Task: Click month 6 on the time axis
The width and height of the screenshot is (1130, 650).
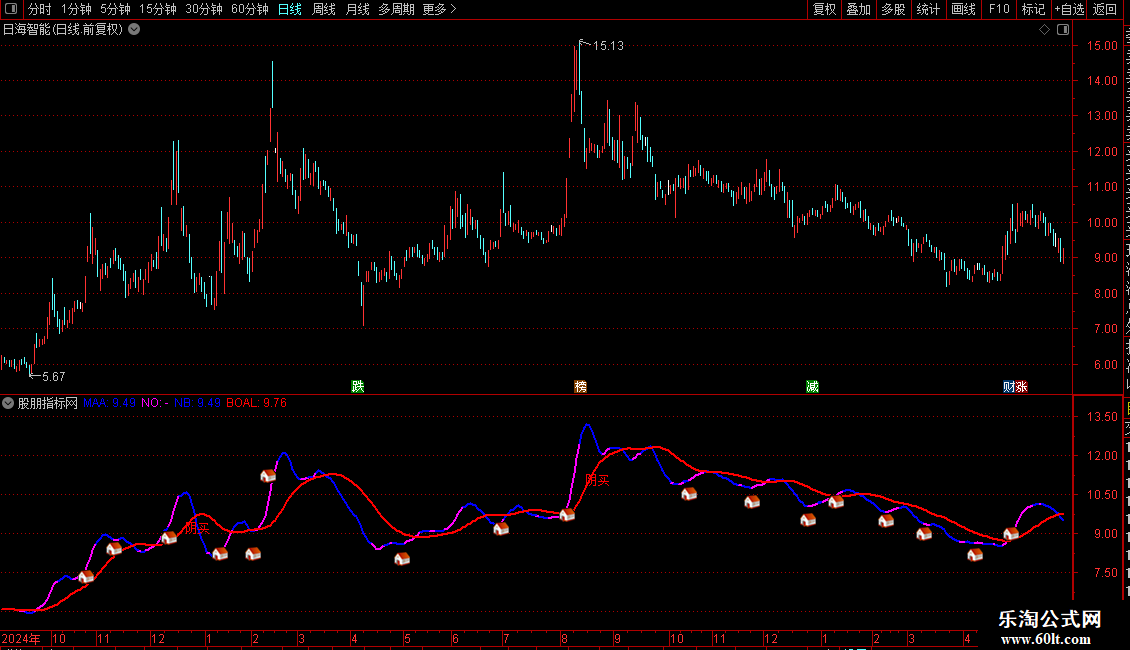Action: [455, 638]
